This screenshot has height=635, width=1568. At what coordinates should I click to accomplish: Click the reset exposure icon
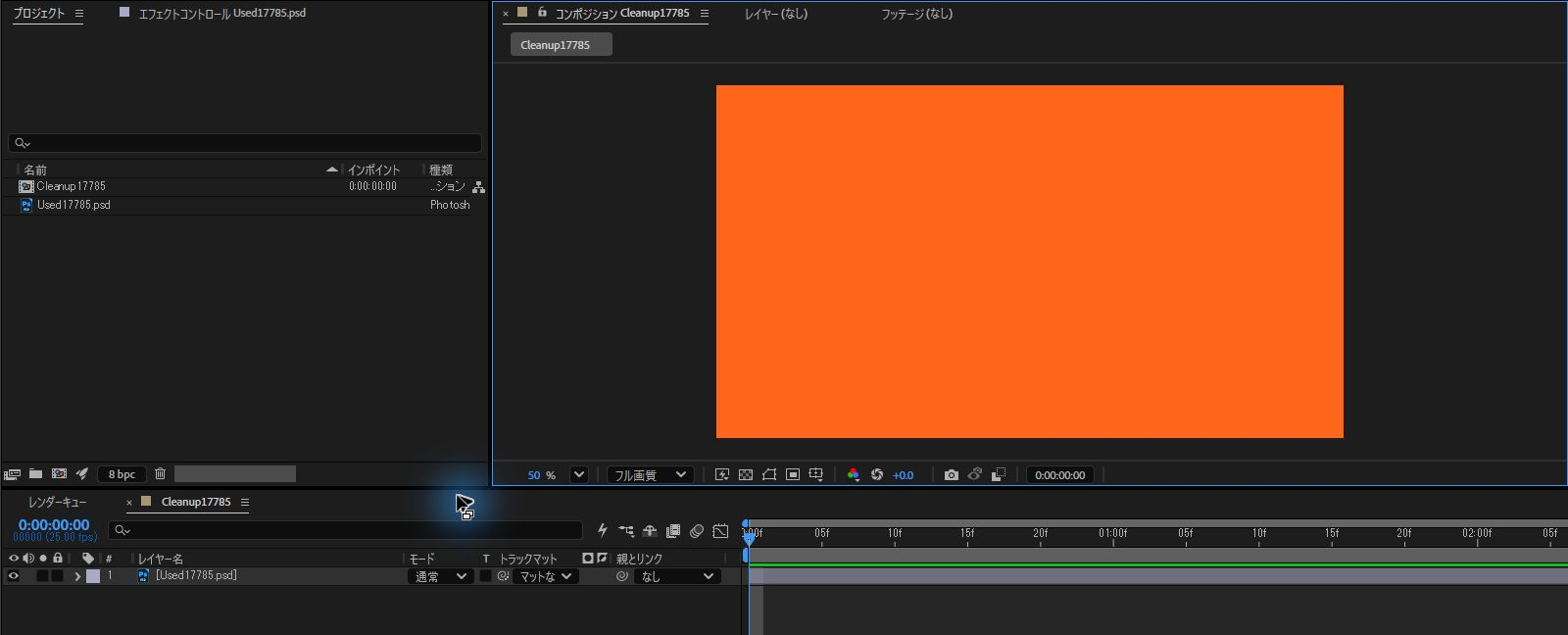click(x=877, y=475)
